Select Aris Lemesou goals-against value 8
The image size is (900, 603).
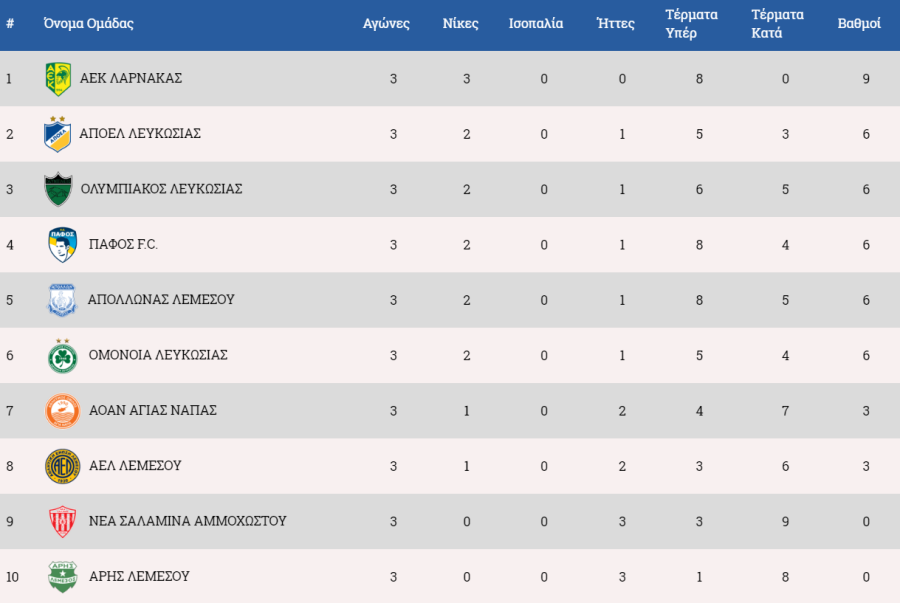(785, 577)
